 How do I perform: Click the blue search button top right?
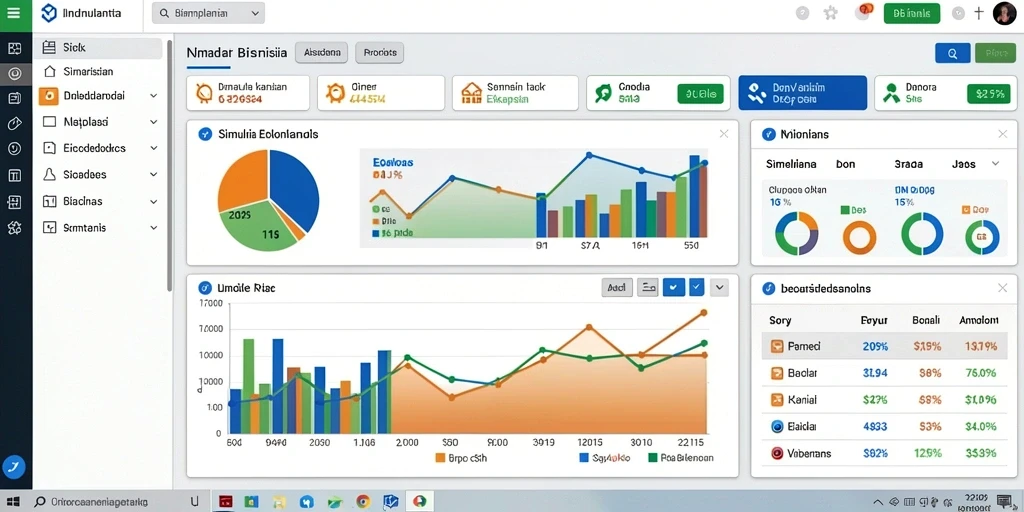pyautogui.click(x=952, y=54)
